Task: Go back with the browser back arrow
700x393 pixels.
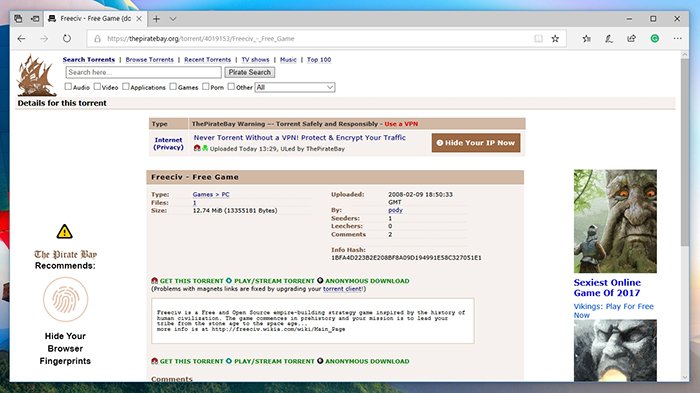Action: pyautogui.click(x=21, y=39)
